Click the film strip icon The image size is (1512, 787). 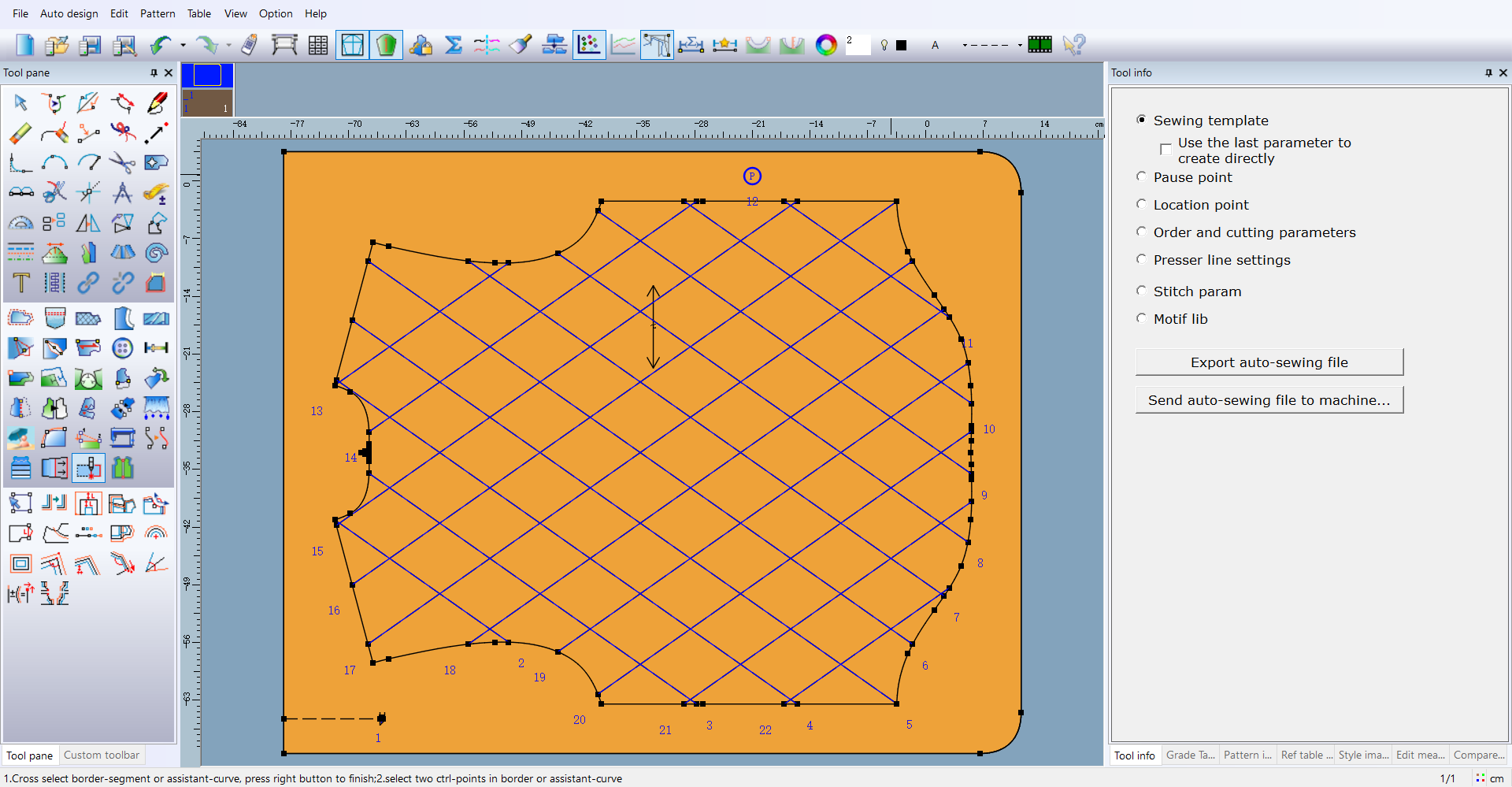[1040, 45]
